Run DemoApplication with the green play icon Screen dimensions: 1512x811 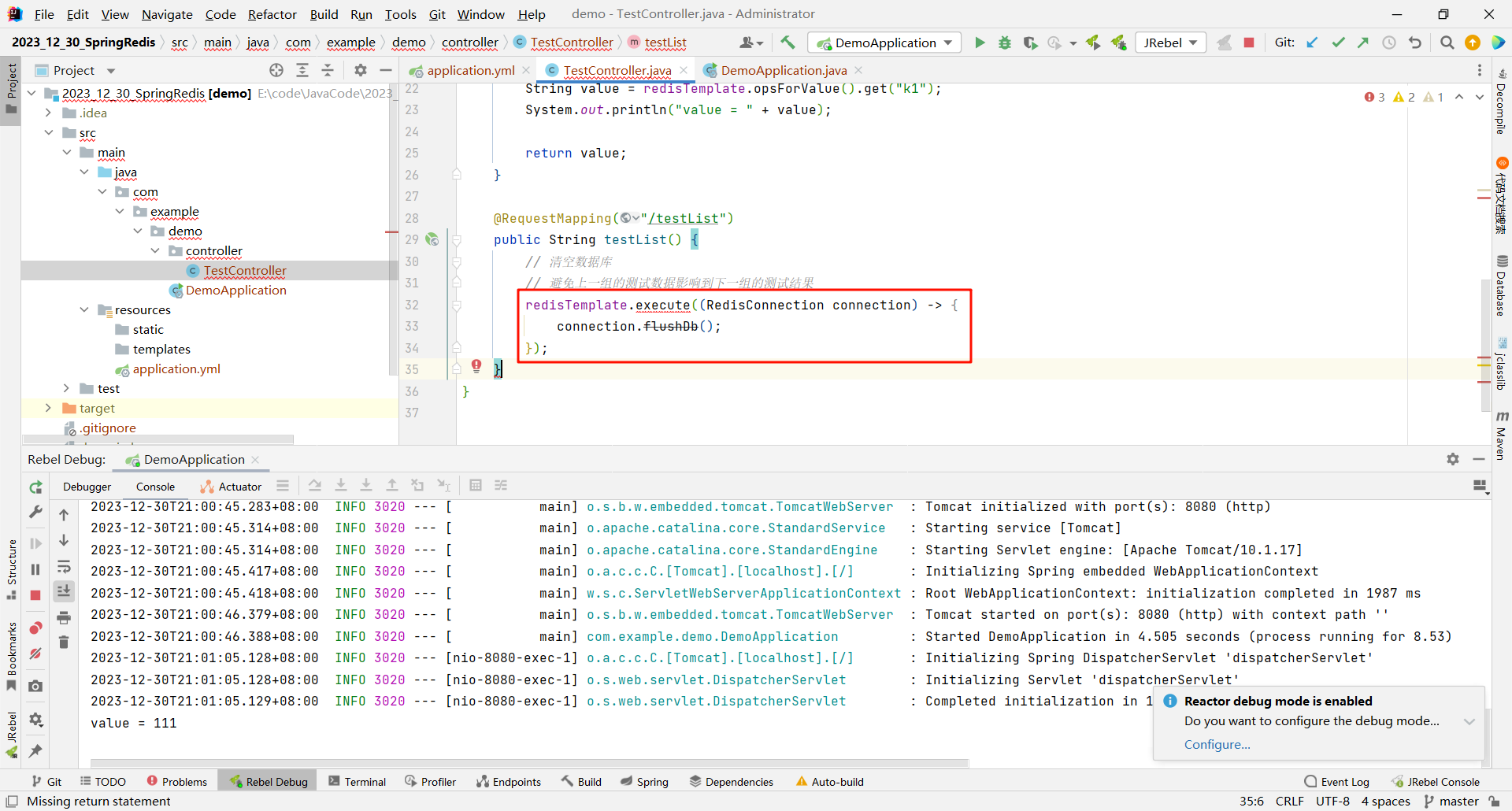[980, 43]
